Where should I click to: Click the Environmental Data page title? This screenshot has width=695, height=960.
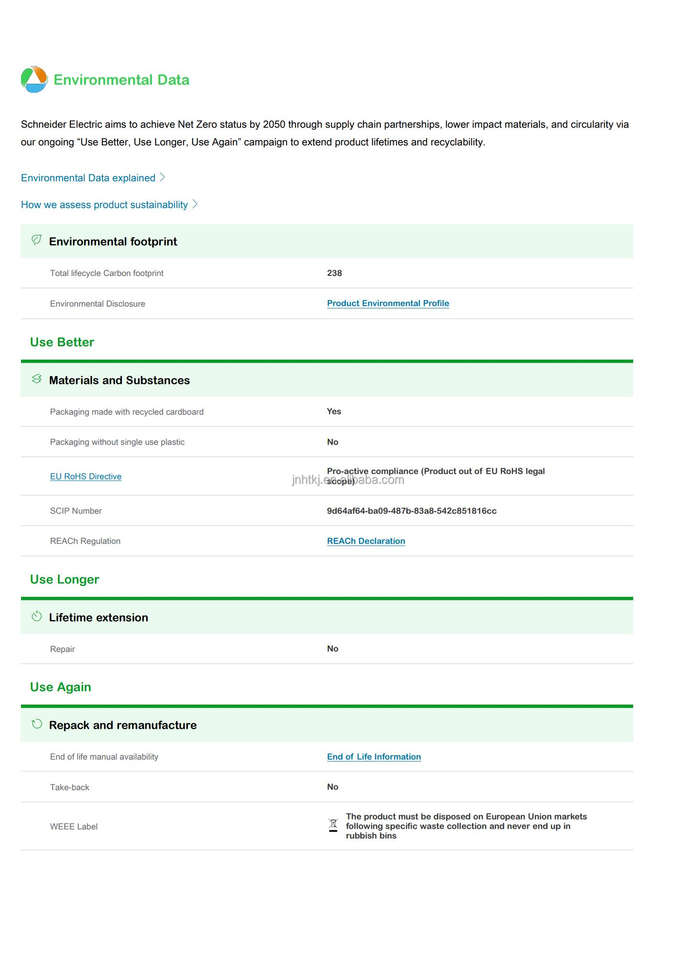click(121, 80)
